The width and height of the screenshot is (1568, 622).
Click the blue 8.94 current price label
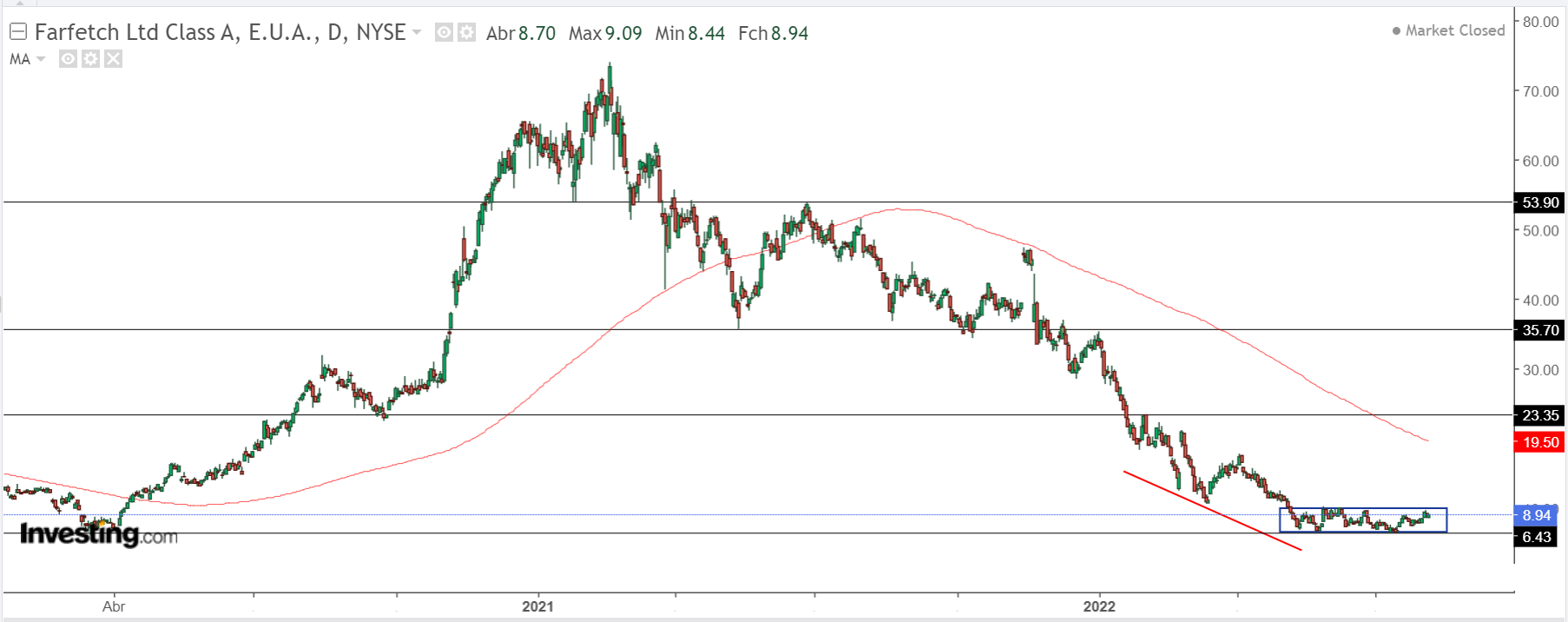(x=1537, y=515)
